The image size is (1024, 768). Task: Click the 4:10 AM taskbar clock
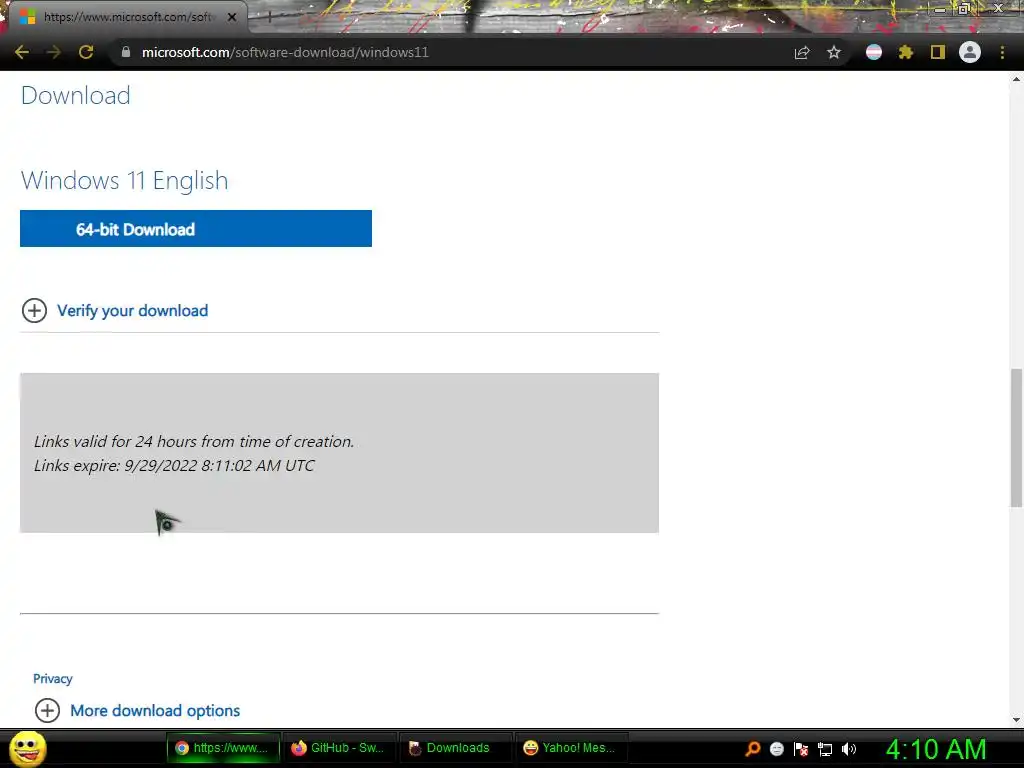936,749
